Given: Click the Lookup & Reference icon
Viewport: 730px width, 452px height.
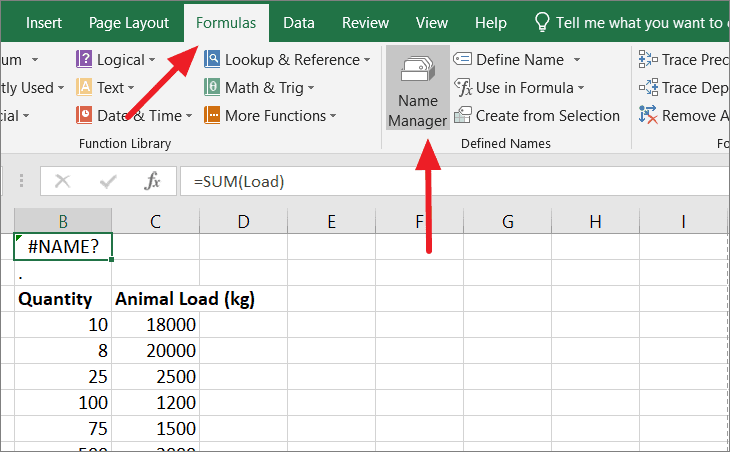Looking at the screenshot, I should pos(212,60).
